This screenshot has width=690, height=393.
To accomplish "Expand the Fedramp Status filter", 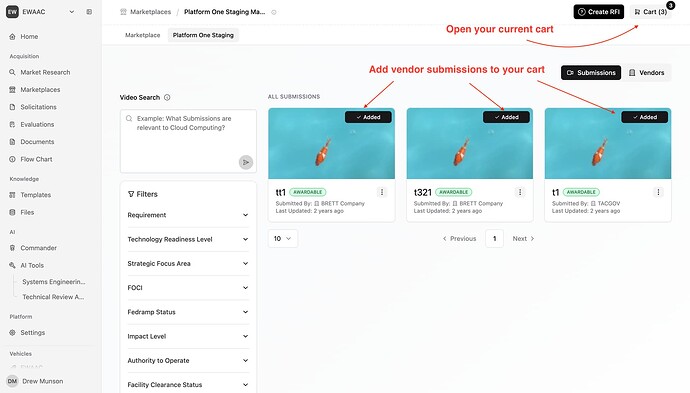I will 188,312.
